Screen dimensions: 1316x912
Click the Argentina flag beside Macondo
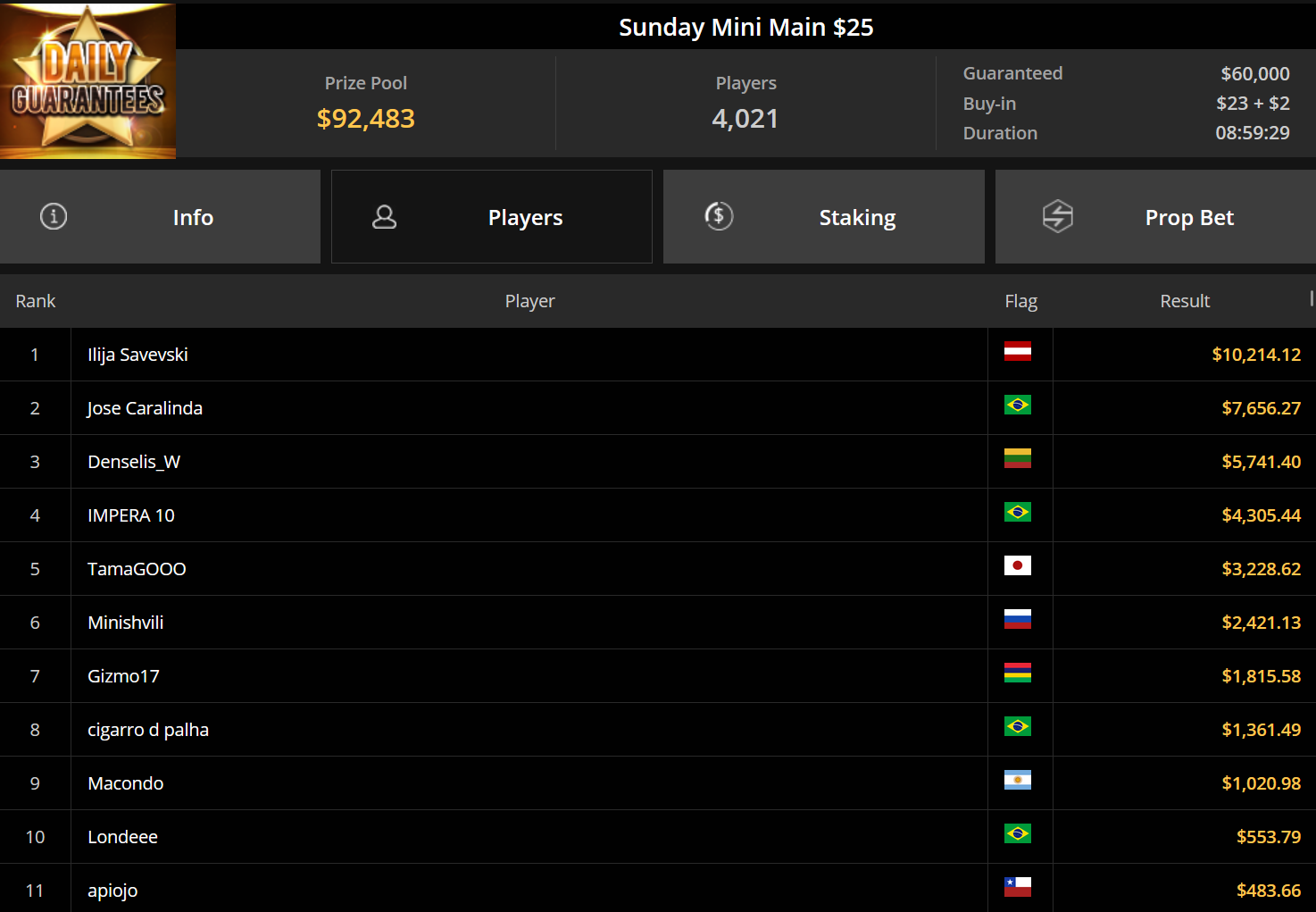(1018, 780)
